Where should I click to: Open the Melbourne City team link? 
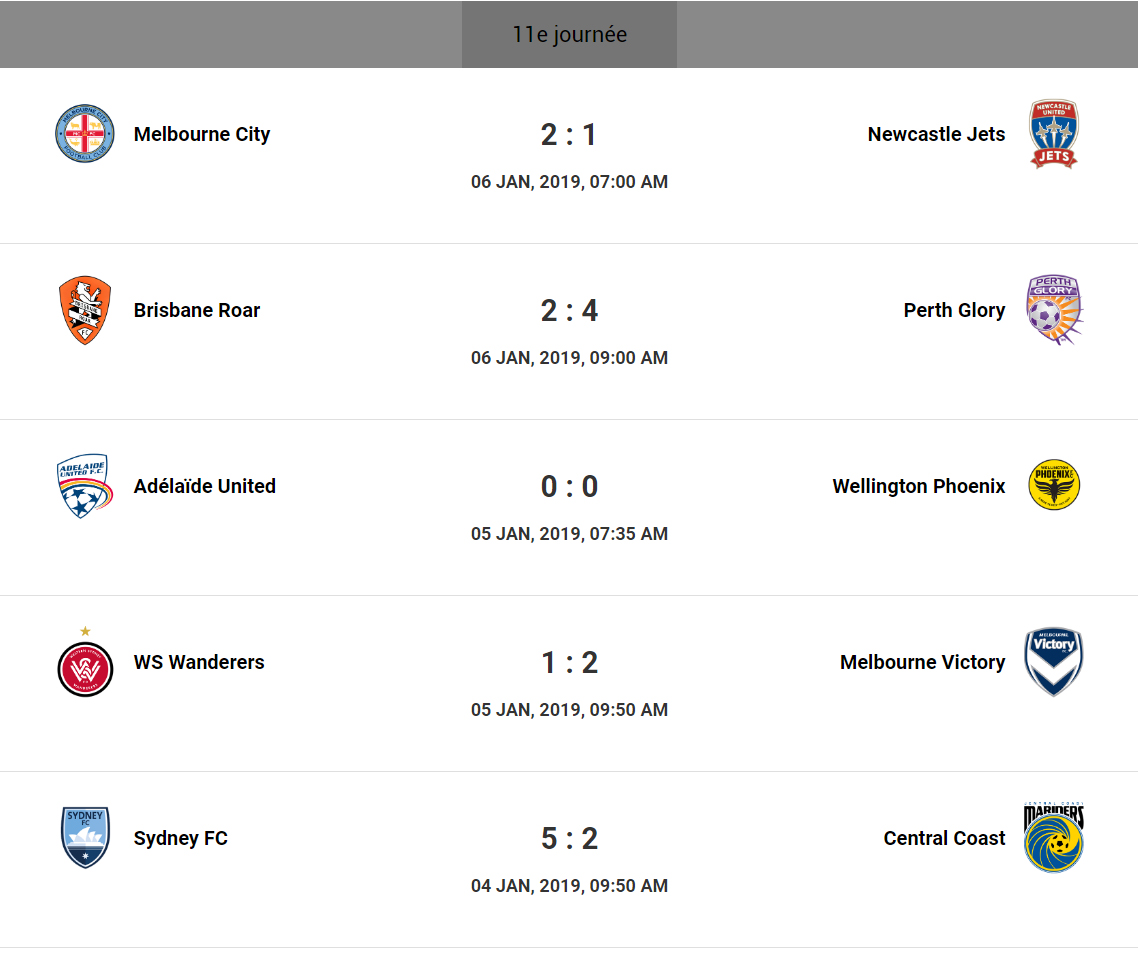[202, 134]
